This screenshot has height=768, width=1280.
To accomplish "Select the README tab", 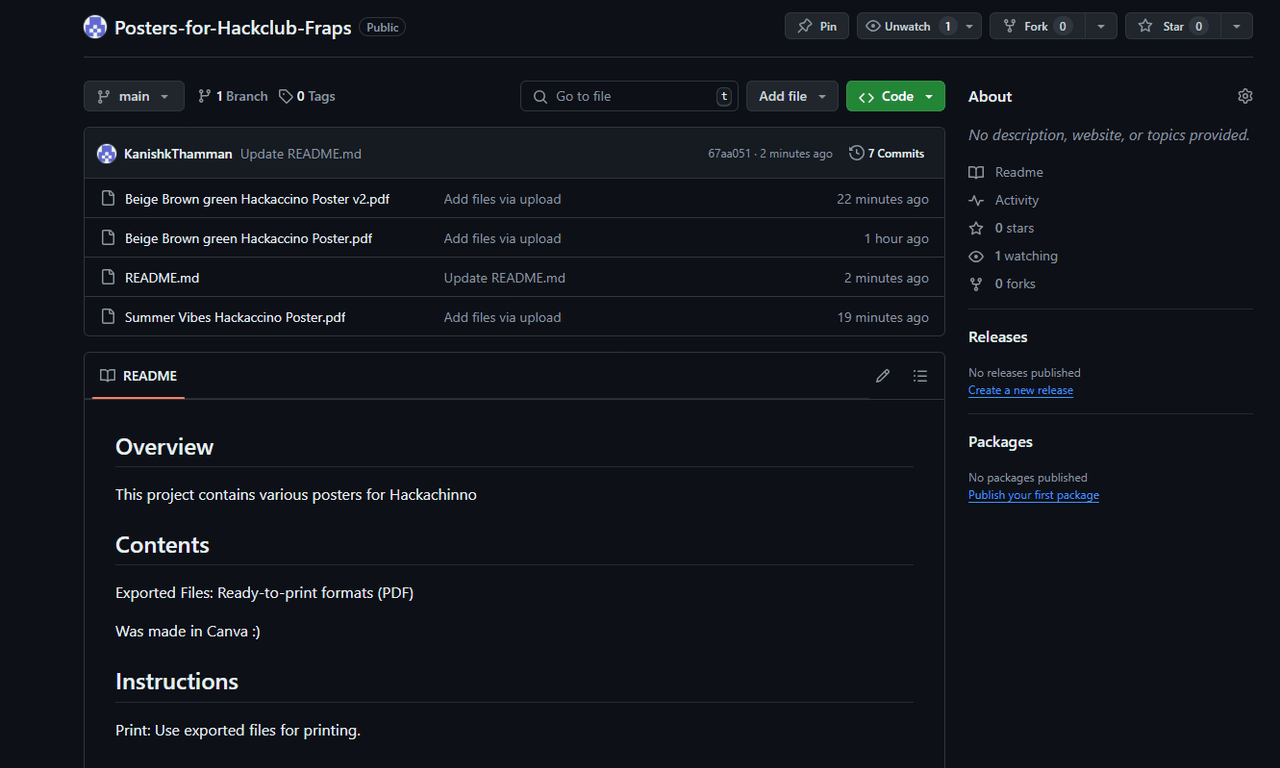I will coord(138,376).
